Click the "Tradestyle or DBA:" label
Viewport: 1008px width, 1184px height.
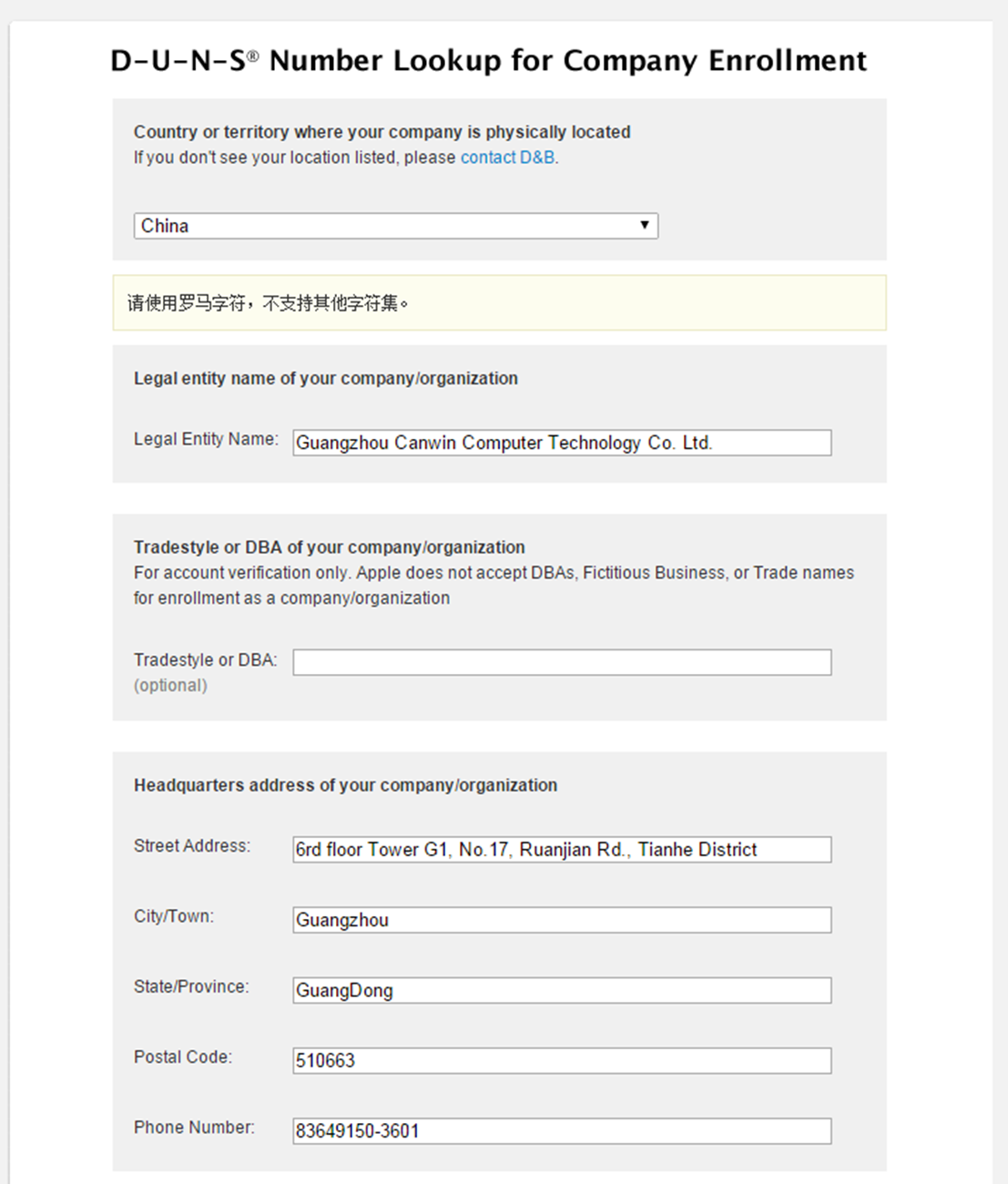click(x=205, y=660)
